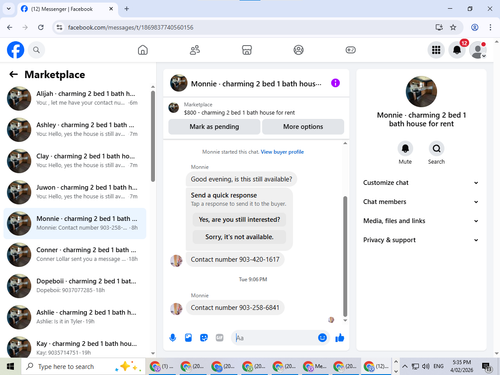Image resolution: width=500 pixels, height=375 pixels.
Task: Open Facebook search magnifier
Action: pyautogui.click(x=36, y=50)
